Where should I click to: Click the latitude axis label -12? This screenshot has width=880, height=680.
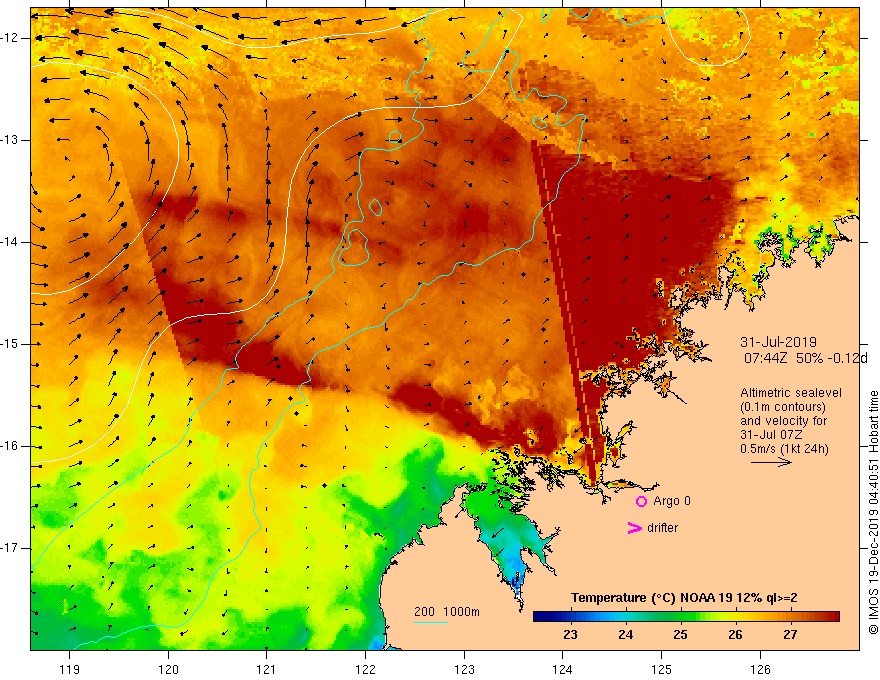10,38
